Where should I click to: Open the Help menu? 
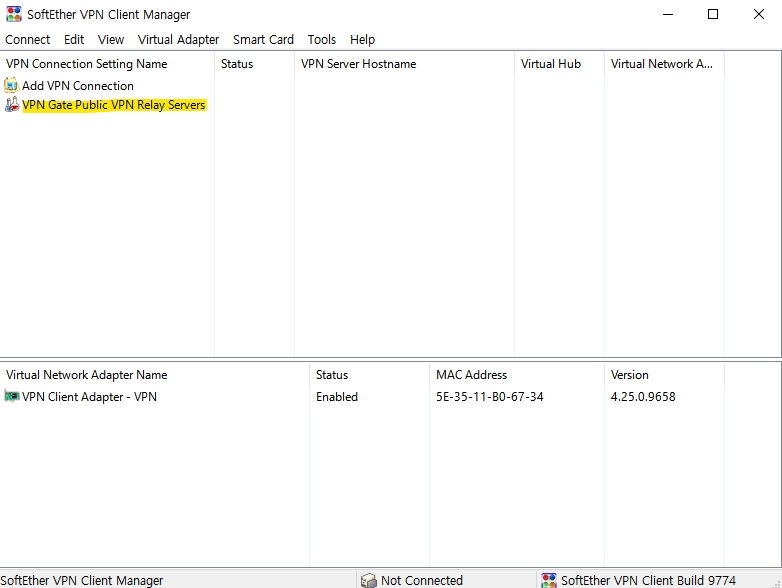coord(362,39)
